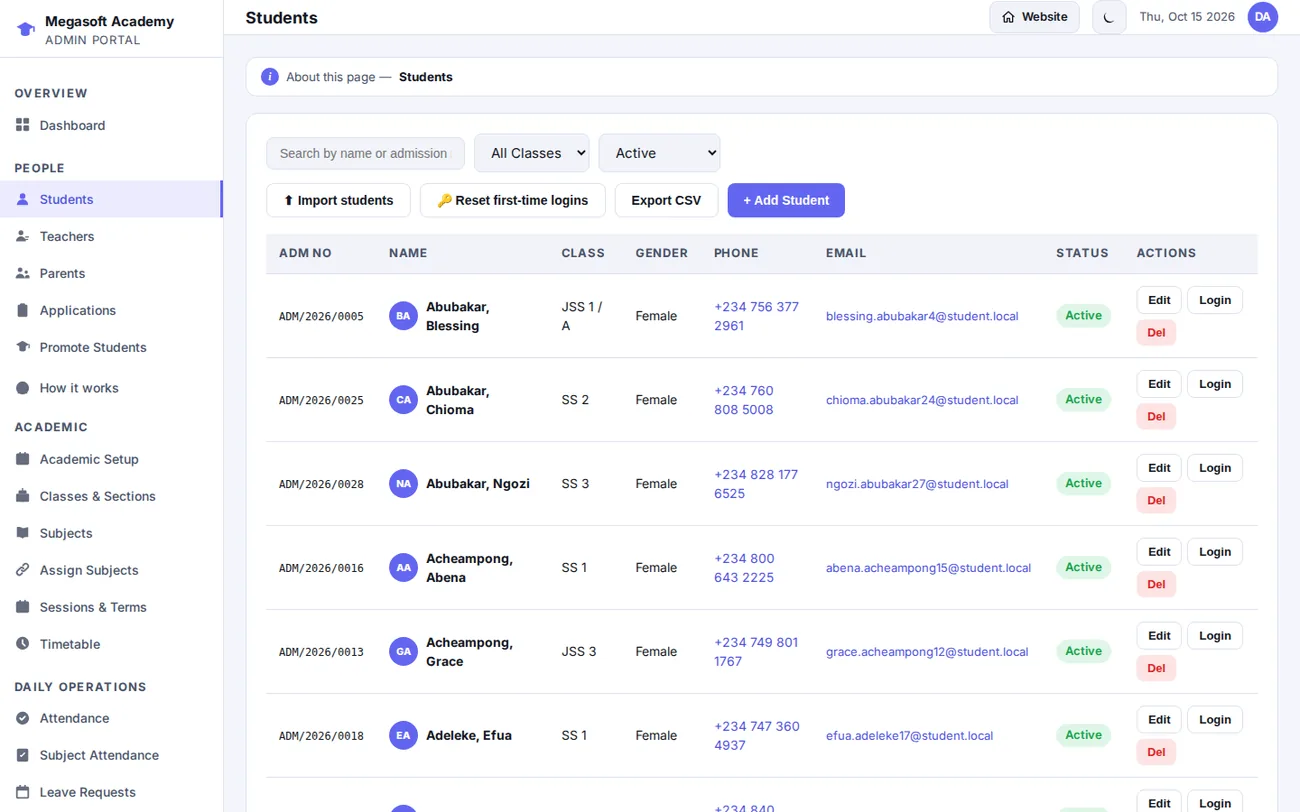This screenshot has width=1300, height=812.
Task: Click Import students button
Action: (338, 200)
